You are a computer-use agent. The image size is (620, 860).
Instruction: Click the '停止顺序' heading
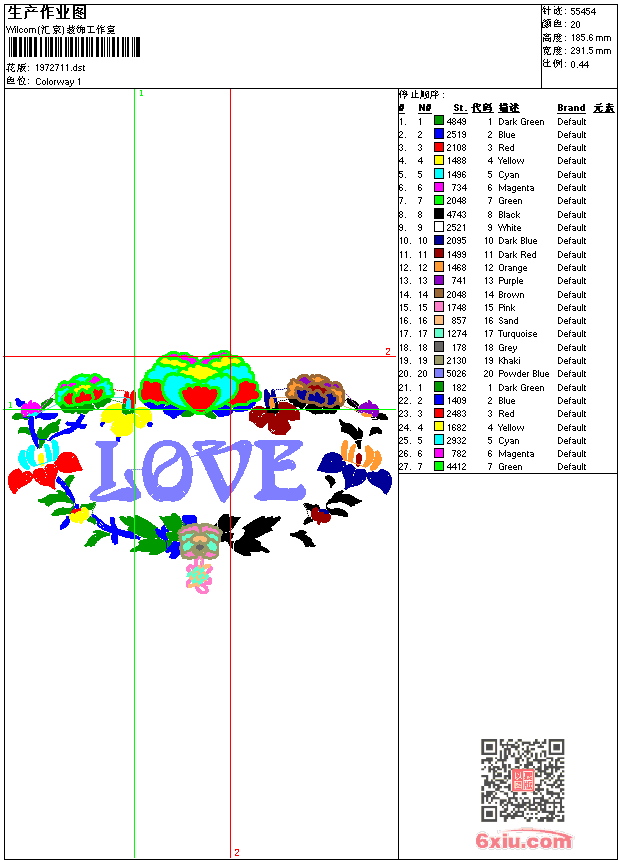tap(420, 94)
